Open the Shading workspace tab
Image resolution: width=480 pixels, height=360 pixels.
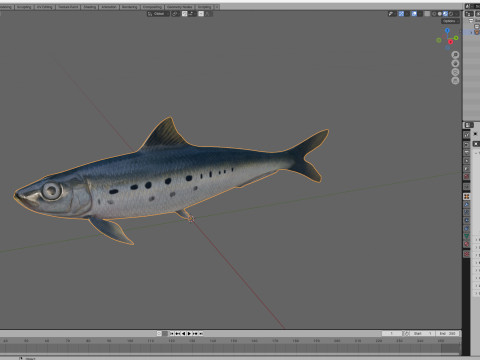[90, 7]
